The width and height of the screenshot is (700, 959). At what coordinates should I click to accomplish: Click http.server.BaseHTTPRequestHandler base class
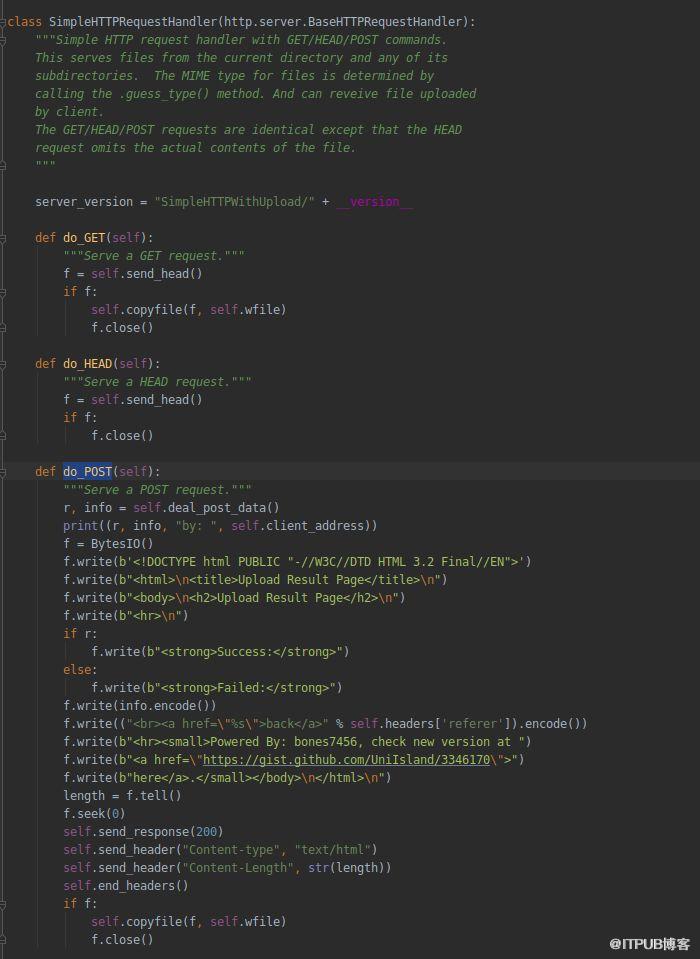click(343, 21)
